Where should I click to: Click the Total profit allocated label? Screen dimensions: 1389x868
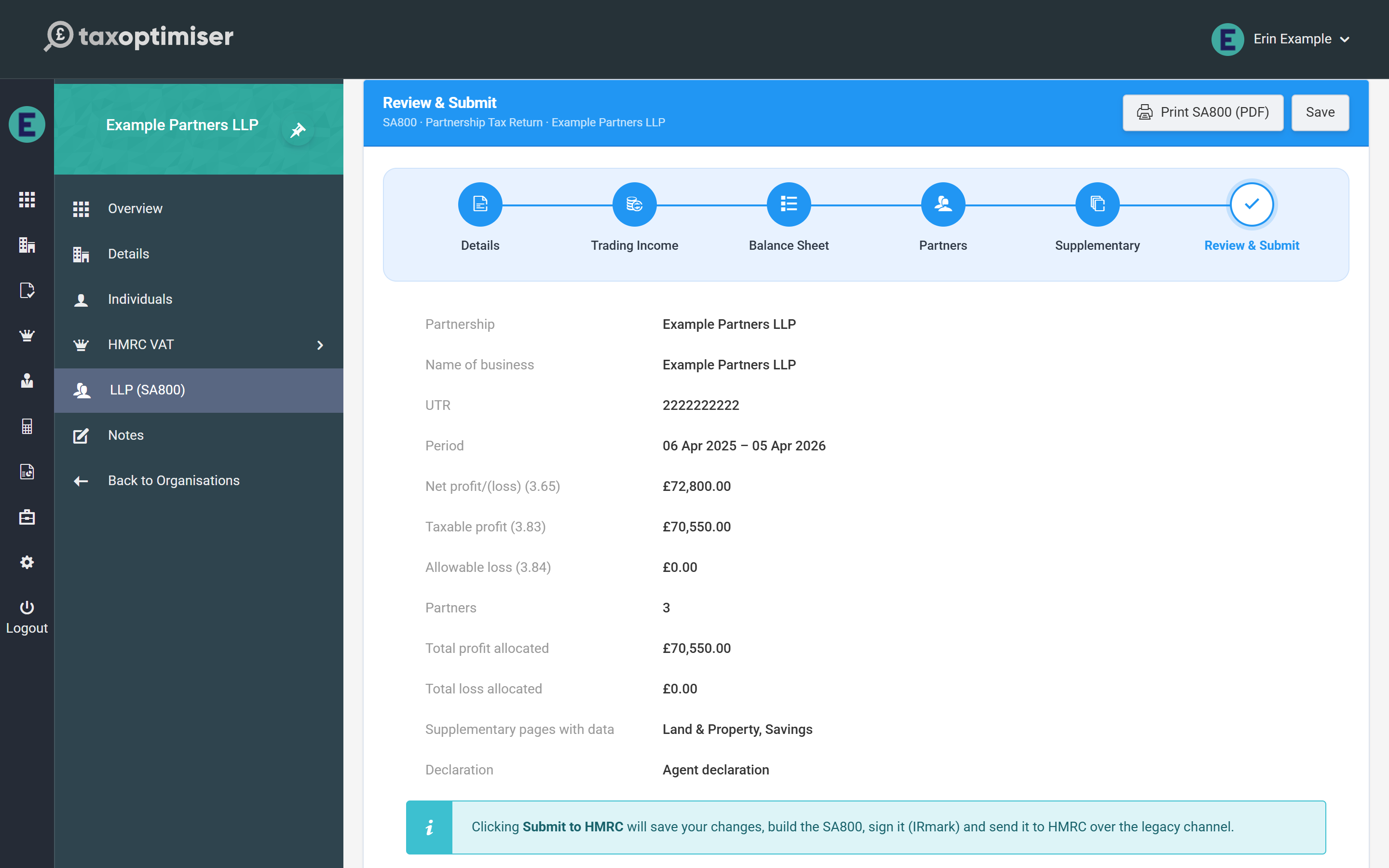pos(487,648)
